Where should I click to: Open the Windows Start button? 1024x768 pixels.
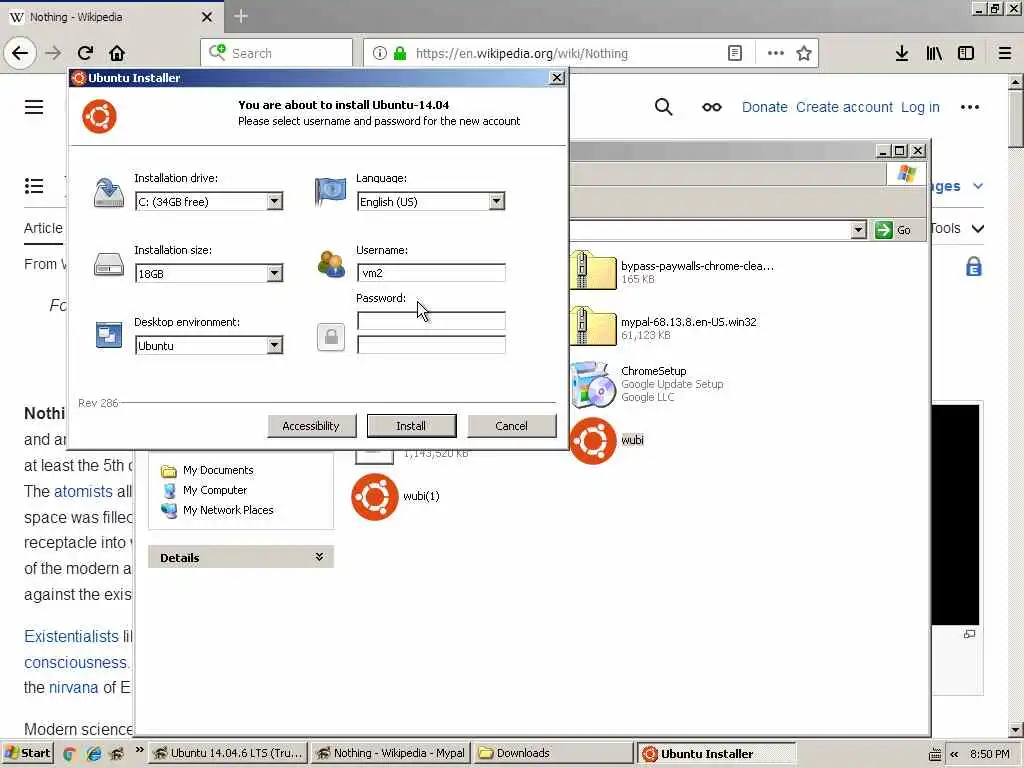[x=27, y=753]
